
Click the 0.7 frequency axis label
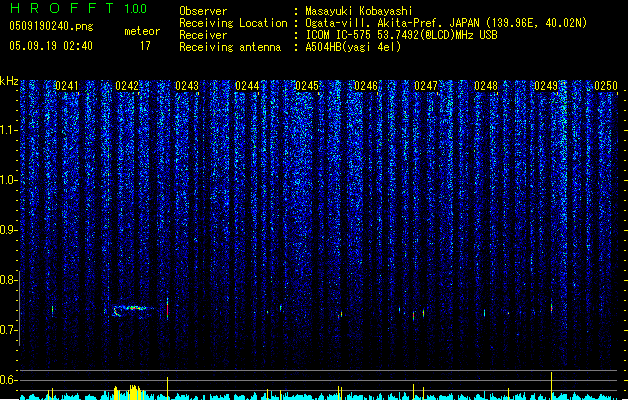tap(8, 330)
